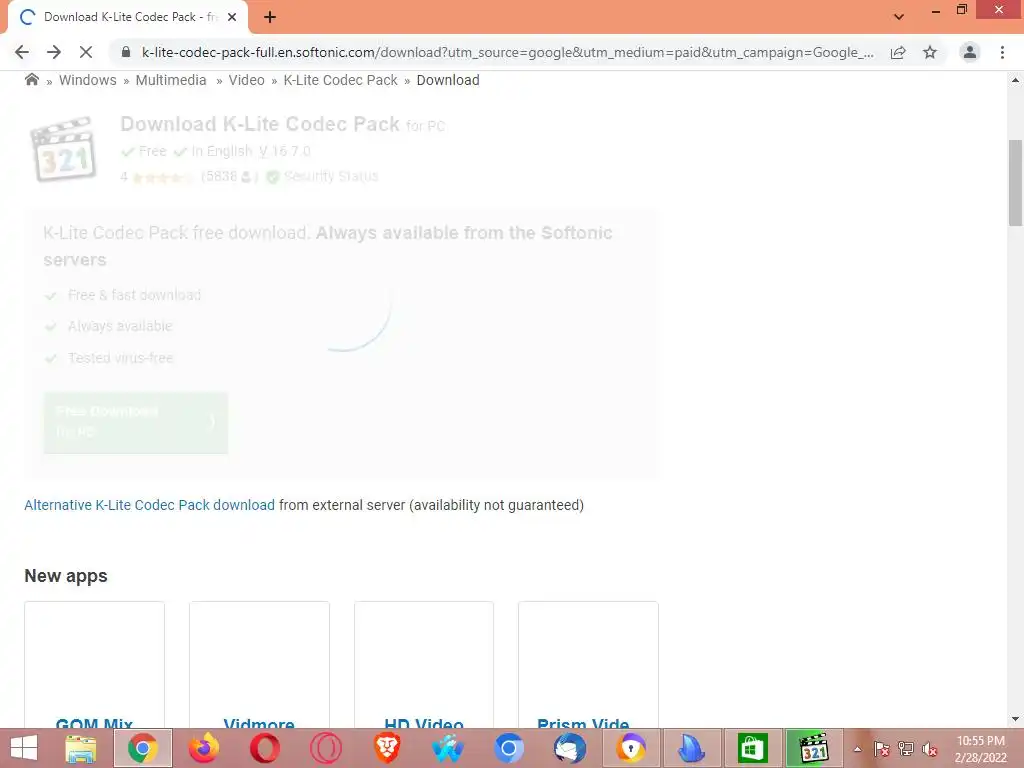Open the Prism Video app card

coord(588,664)
